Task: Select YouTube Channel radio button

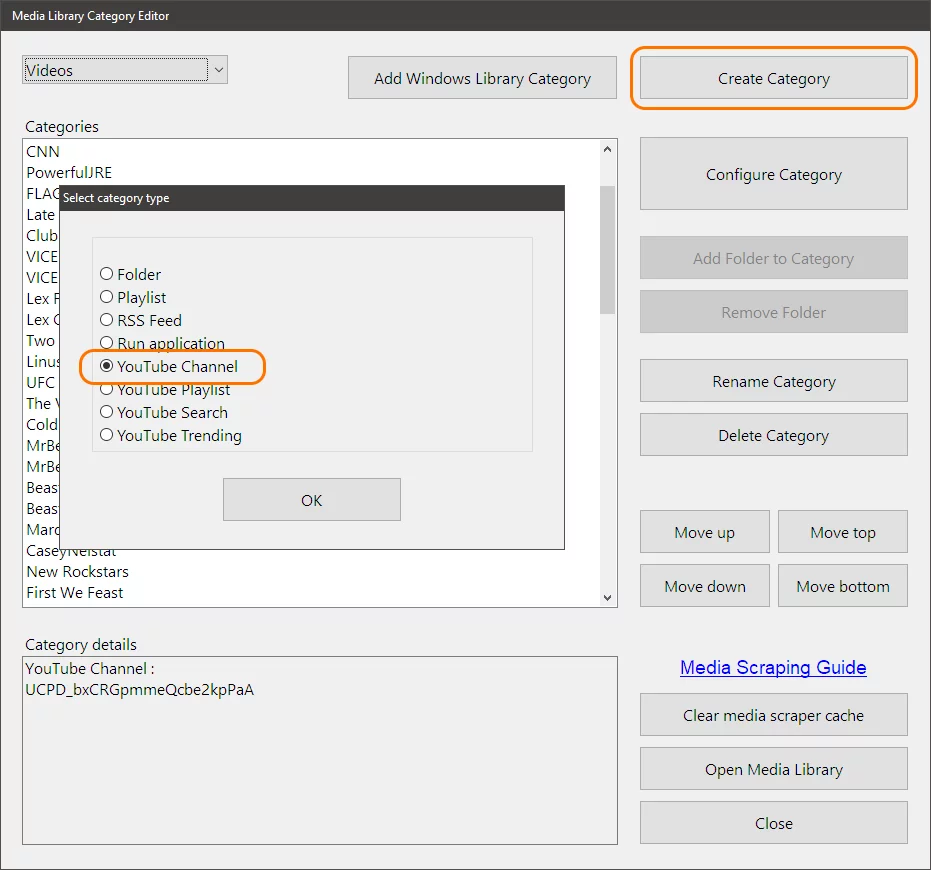Action: click(169, 366)
